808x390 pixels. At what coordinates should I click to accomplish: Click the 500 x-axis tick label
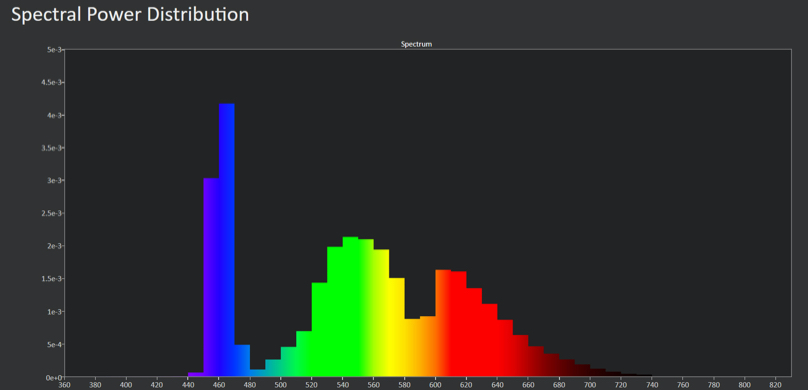coord(281,385)
